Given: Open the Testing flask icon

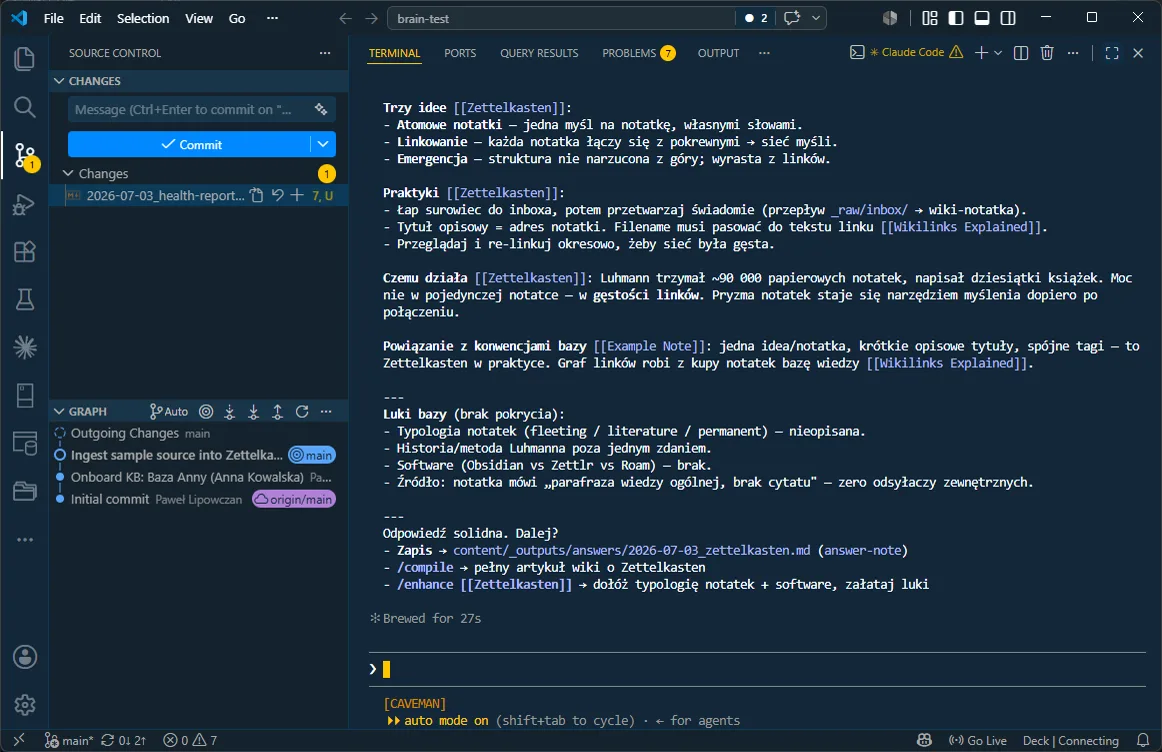Looking at the screenshot, I should pos(24,299).
